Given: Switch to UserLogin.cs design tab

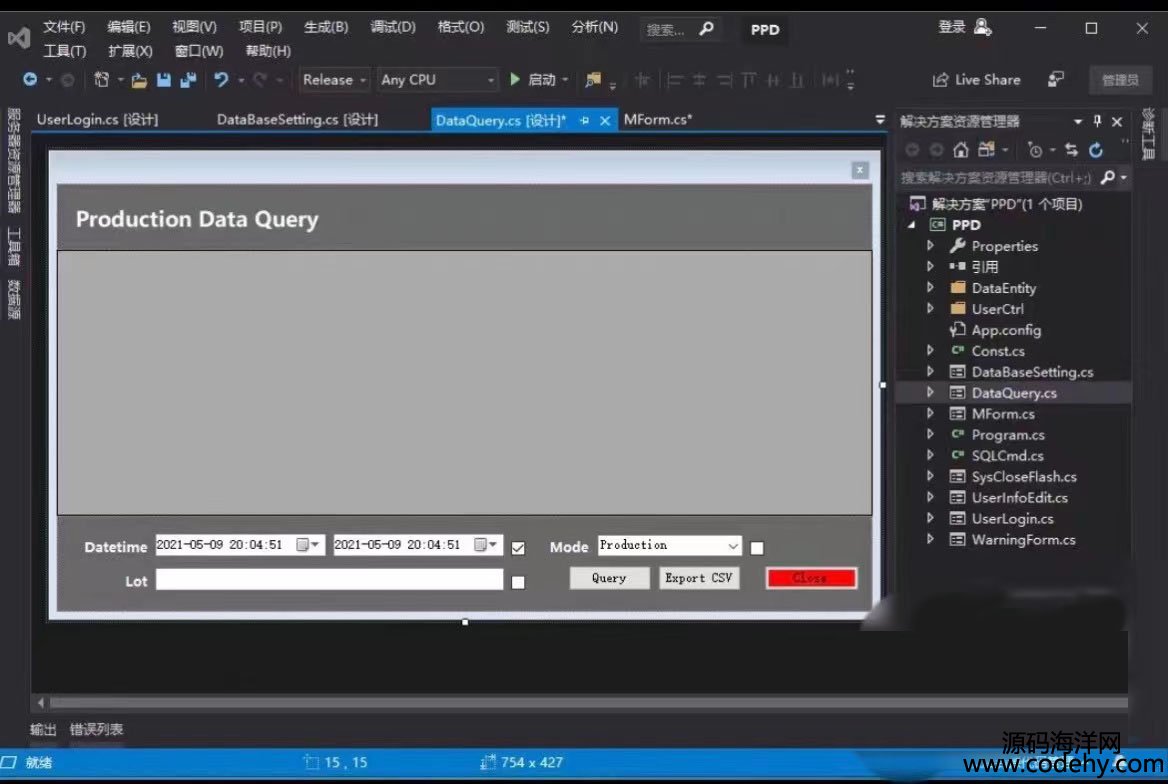Looking at the screenshot, I should point(97,119).
